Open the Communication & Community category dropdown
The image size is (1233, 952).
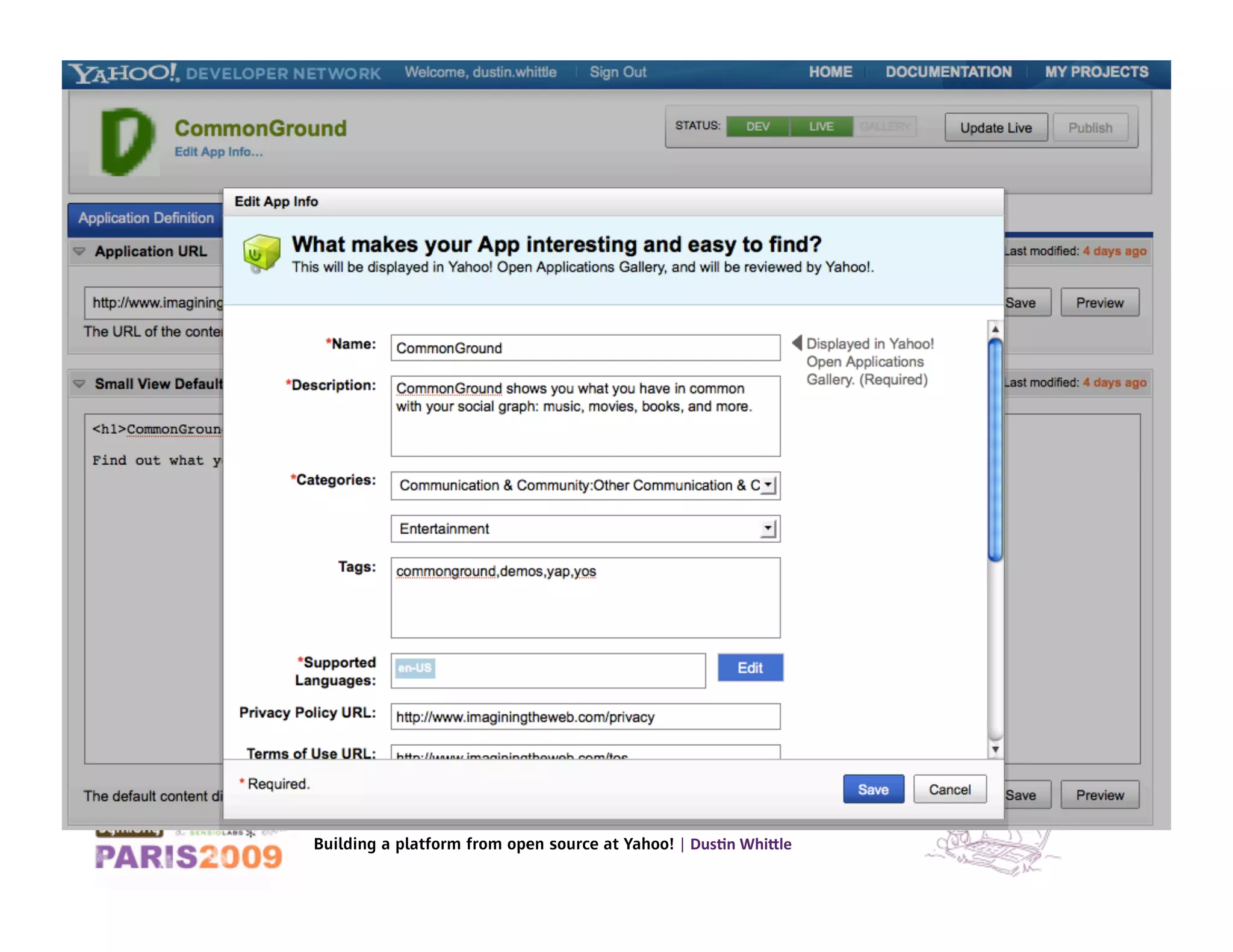pyautogui.click(x=585, y=486)
